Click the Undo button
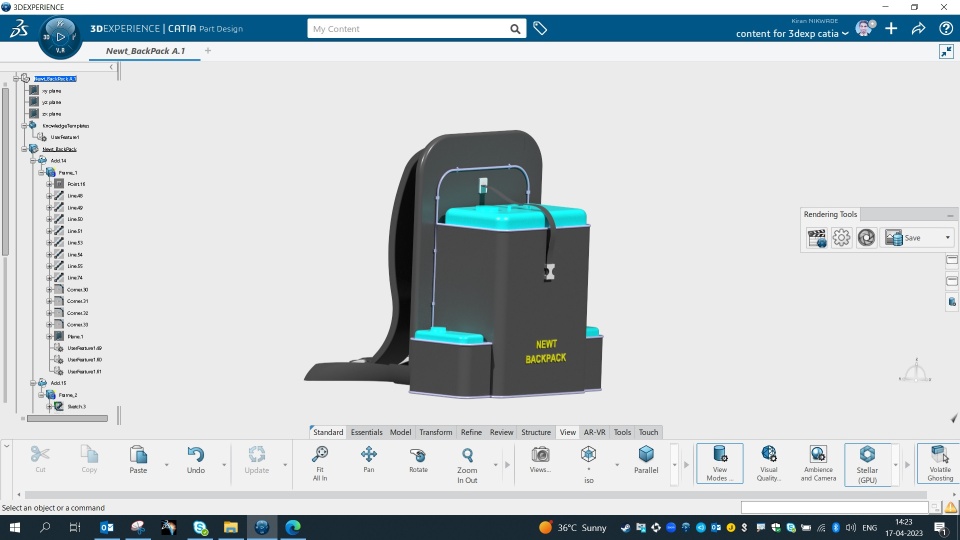Screen dimensions: 960x540 click(x=196, y=460)
